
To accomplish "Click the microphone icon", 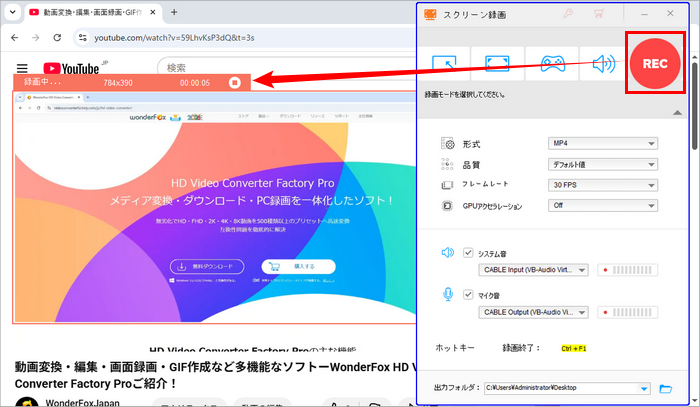I will 448,294.
